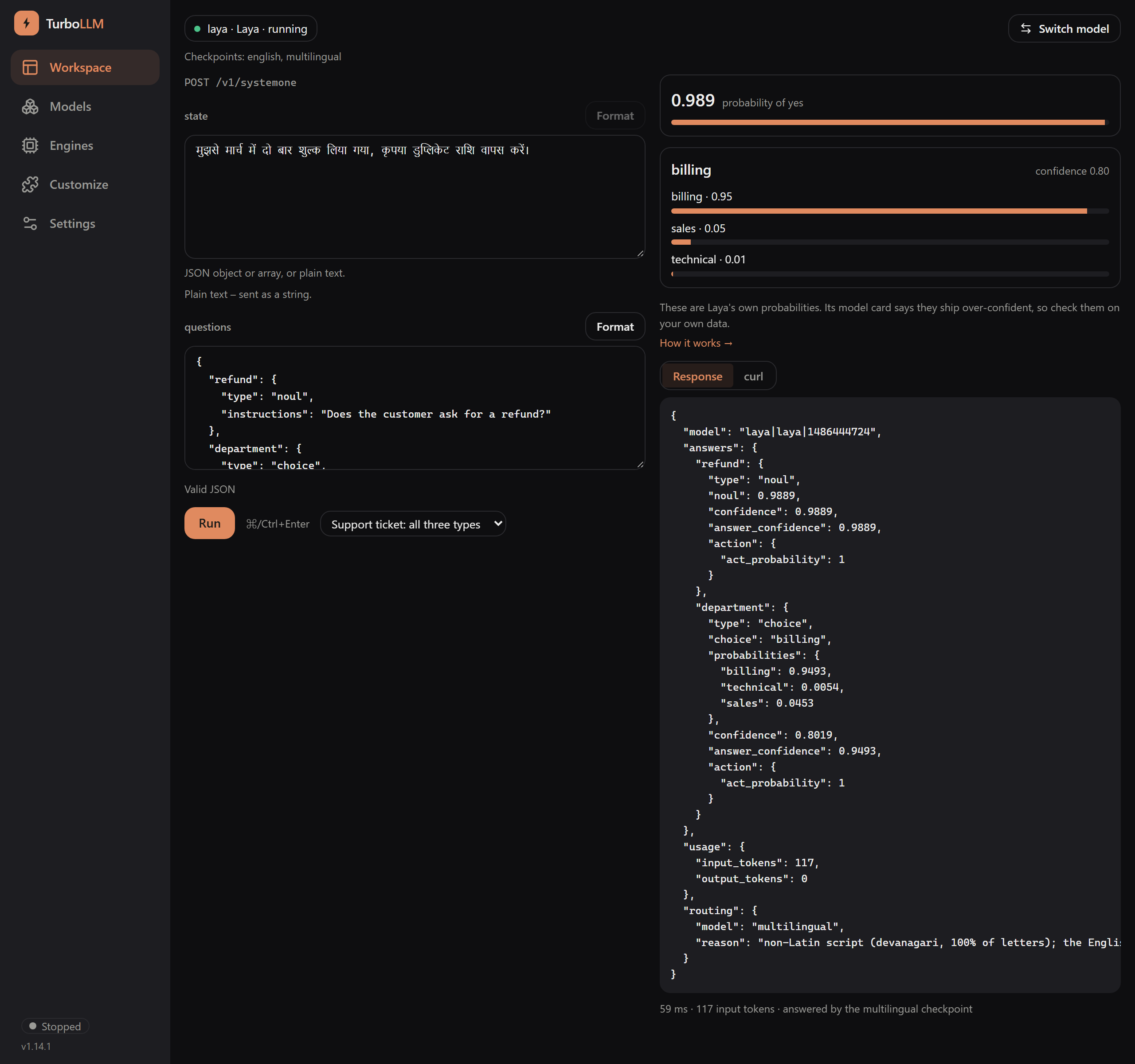Click the "model": "multilingual" routing line
1135x1064 pixels.
770,927
